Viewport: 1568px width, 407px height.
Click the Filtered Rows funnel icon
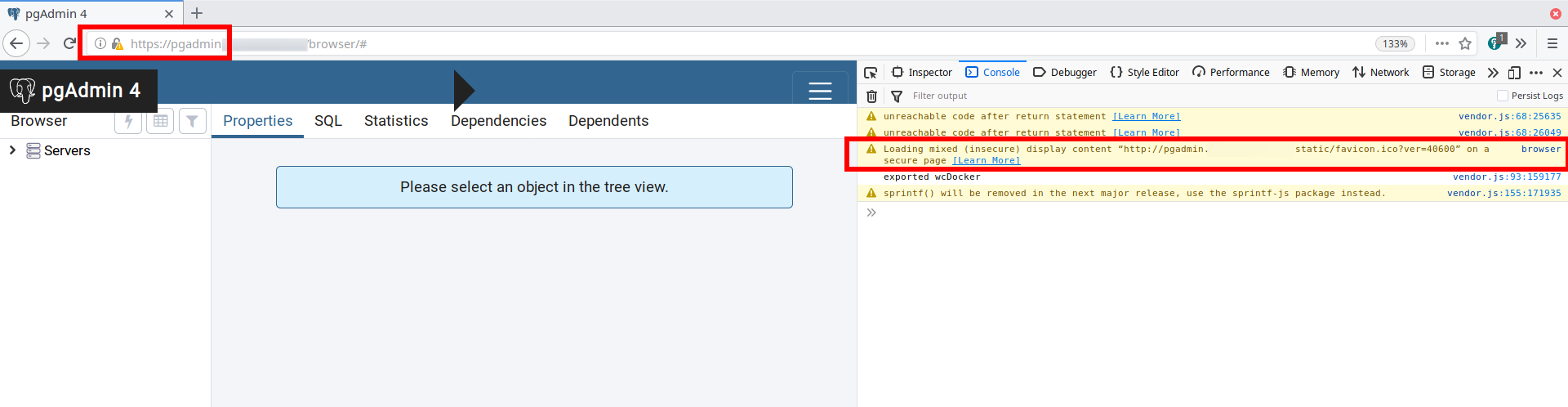point(192,121)
